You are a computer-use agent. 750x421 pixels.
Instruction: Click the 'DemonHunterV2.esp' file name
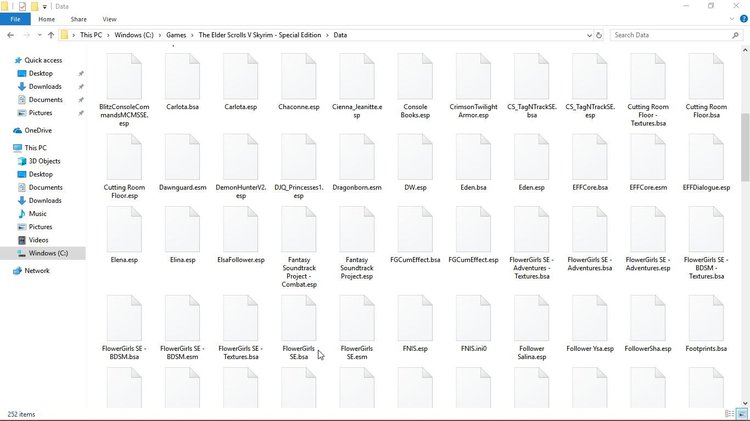point(241,191)
